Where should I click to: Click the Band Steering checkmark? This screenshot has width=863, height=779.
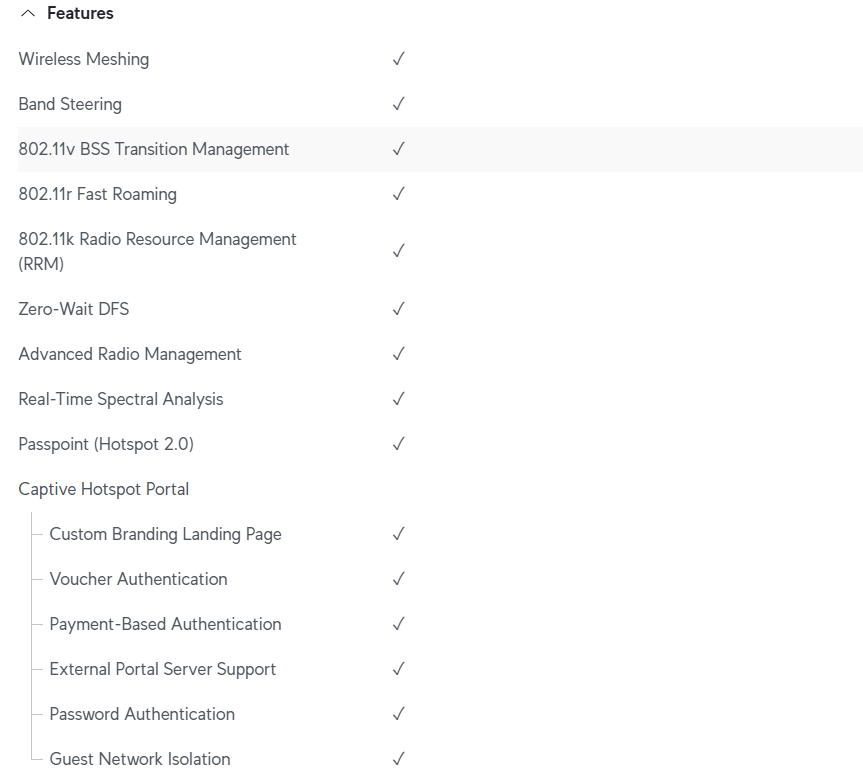[398, 104]
